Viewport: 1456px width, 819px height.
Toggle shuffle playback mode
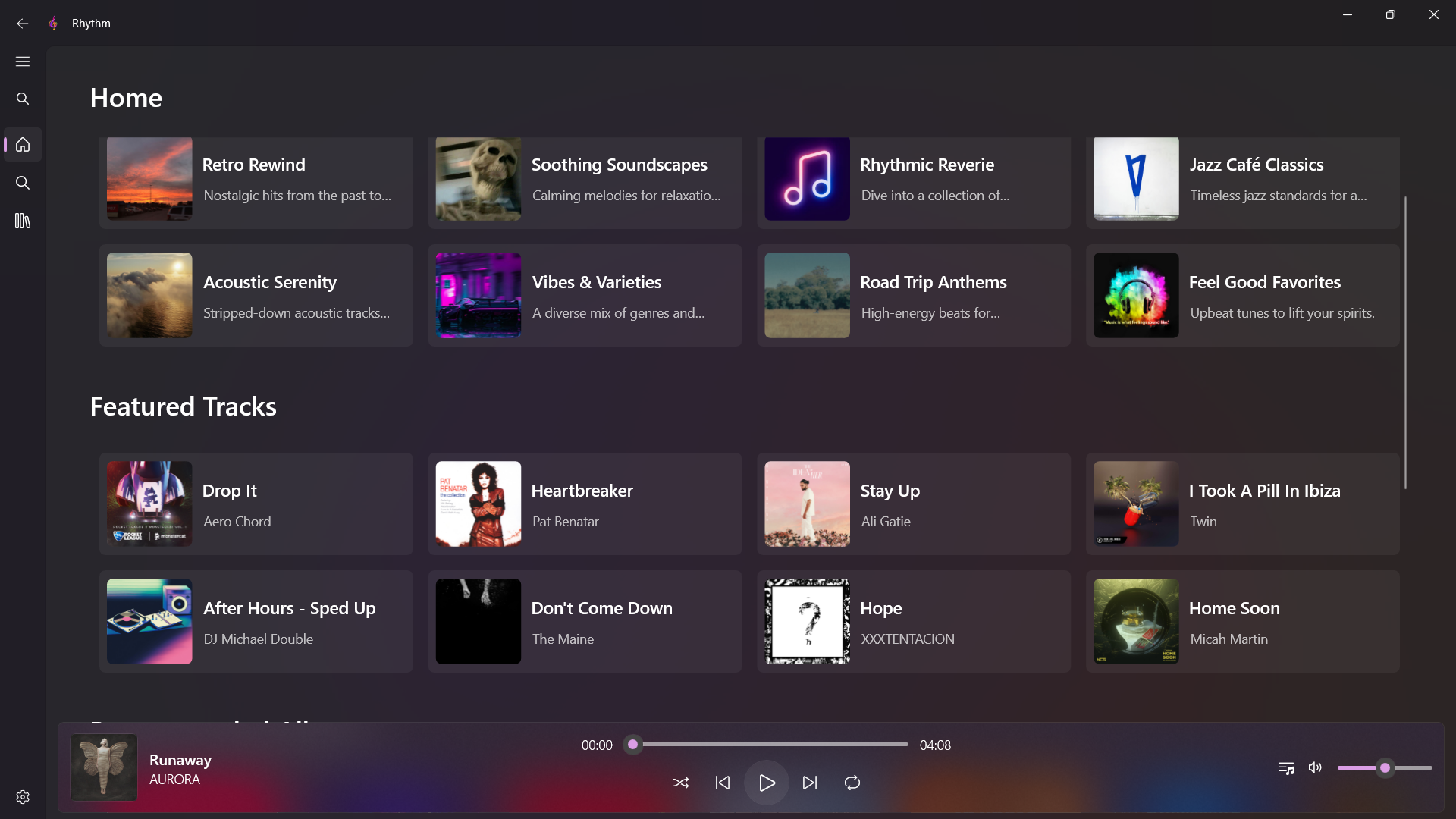[x=680, y=783]
